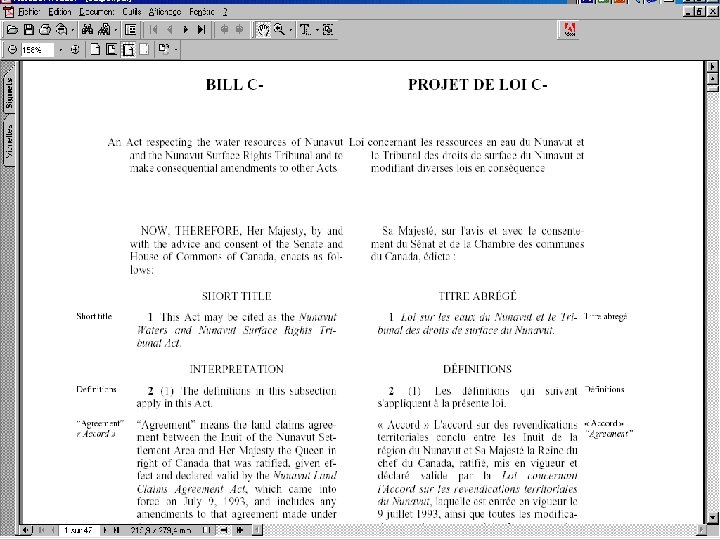Activate the Hand tool
The image size is (720, 540).
pos(263,30)
